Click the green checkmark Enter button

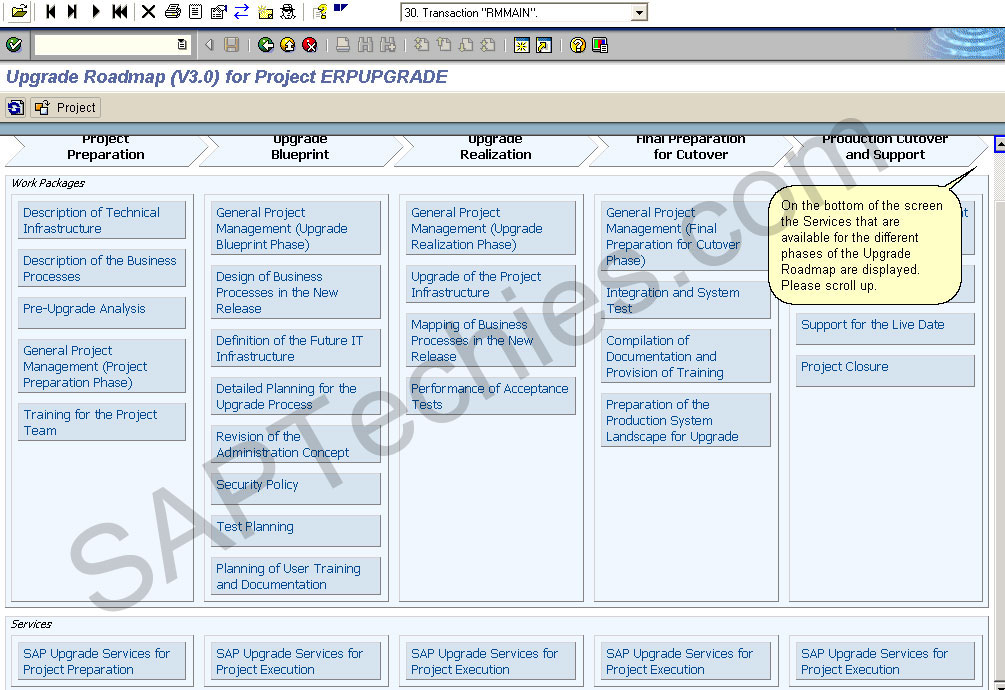coord(13,45)
